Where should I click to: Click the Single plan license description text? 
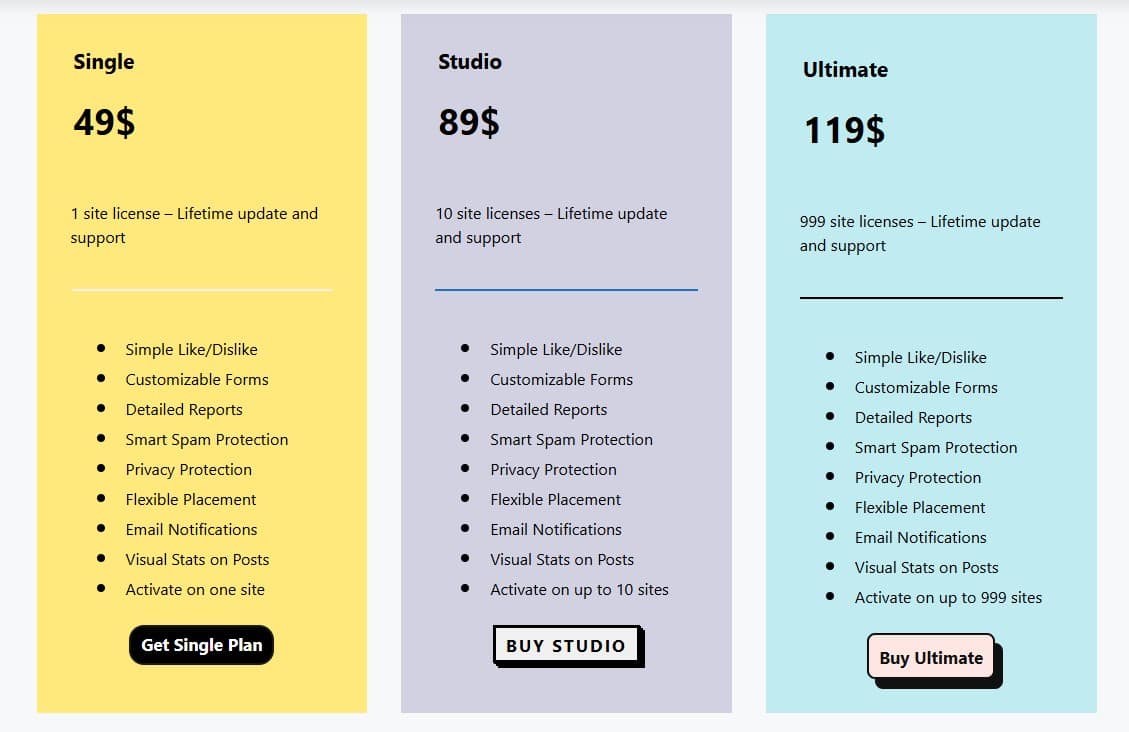click(x=194, y=225)
